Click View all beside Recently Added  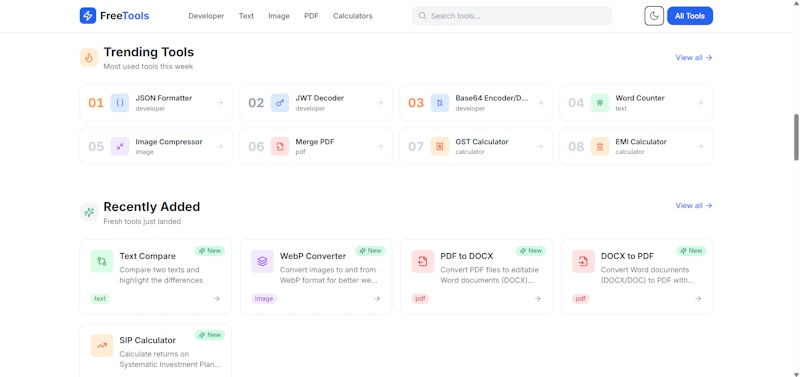coord(694,206)
